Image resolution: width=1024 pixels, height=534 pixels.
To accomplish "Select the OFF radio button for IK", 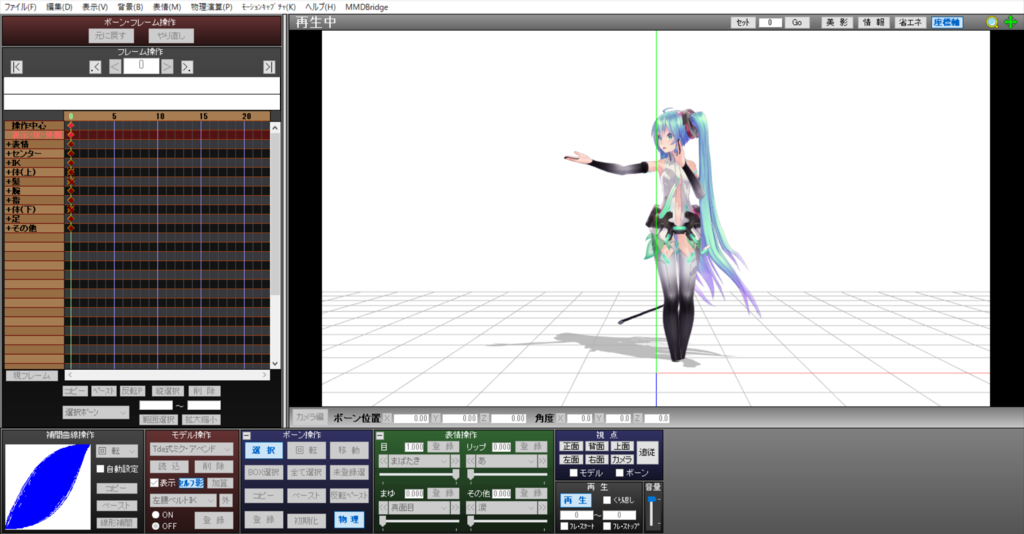I will tap(155, 526).
